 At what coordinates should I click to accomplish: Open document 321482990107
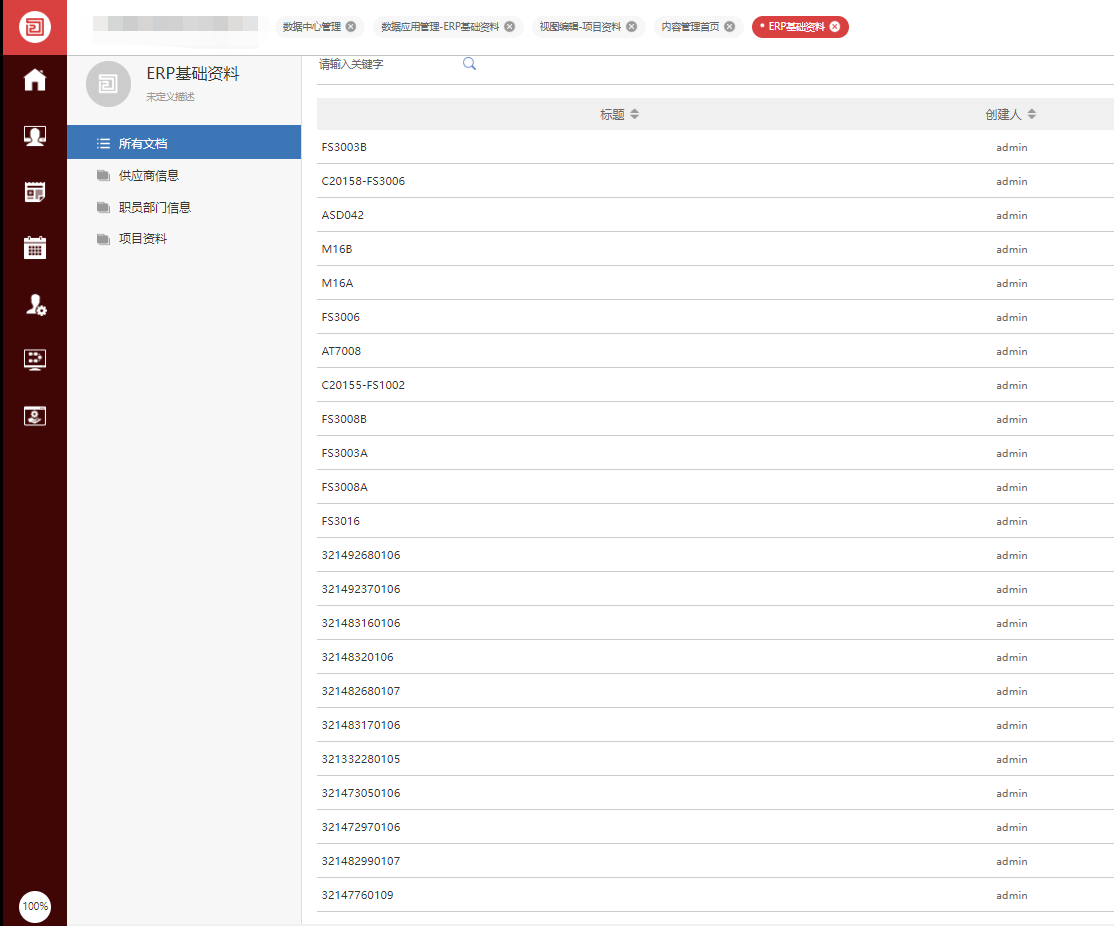coord(361,861)
